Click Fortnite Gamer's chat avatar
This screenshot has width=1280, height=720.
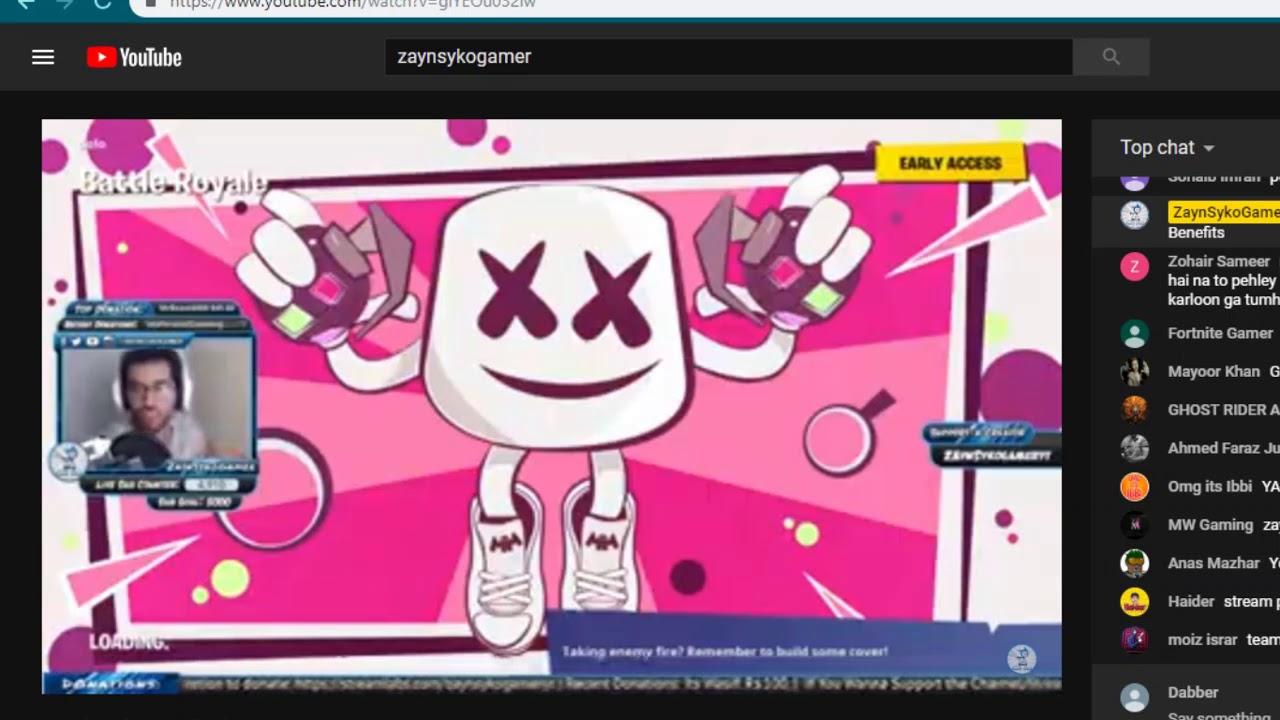pos(1134,333)
